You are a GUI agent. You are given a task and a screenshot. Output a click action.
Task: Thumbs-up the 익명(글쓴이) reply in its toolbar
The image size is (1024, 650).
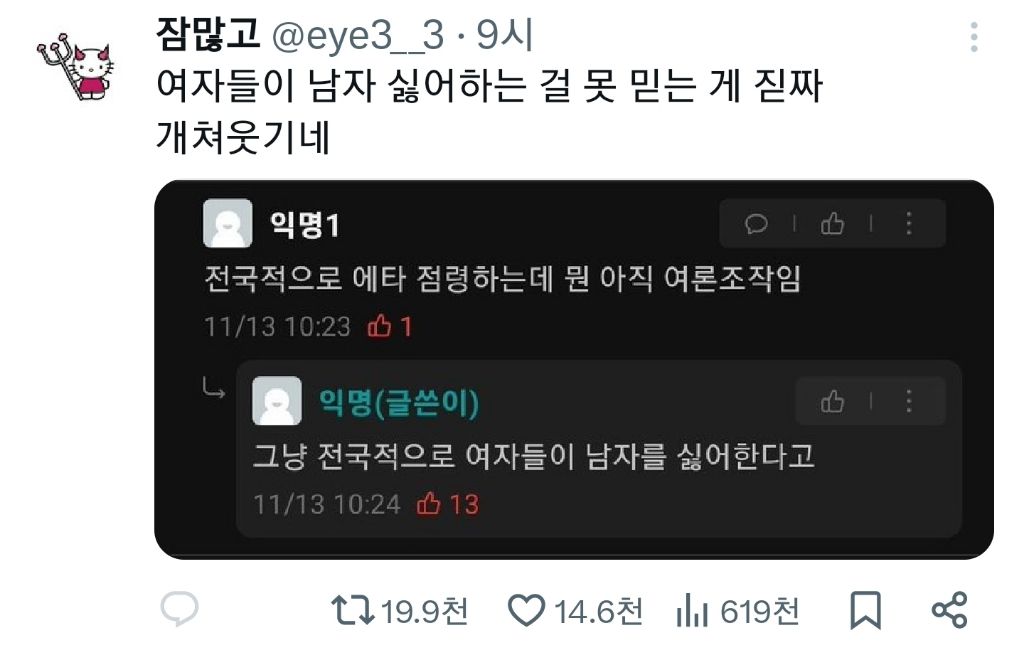[833, 401]
